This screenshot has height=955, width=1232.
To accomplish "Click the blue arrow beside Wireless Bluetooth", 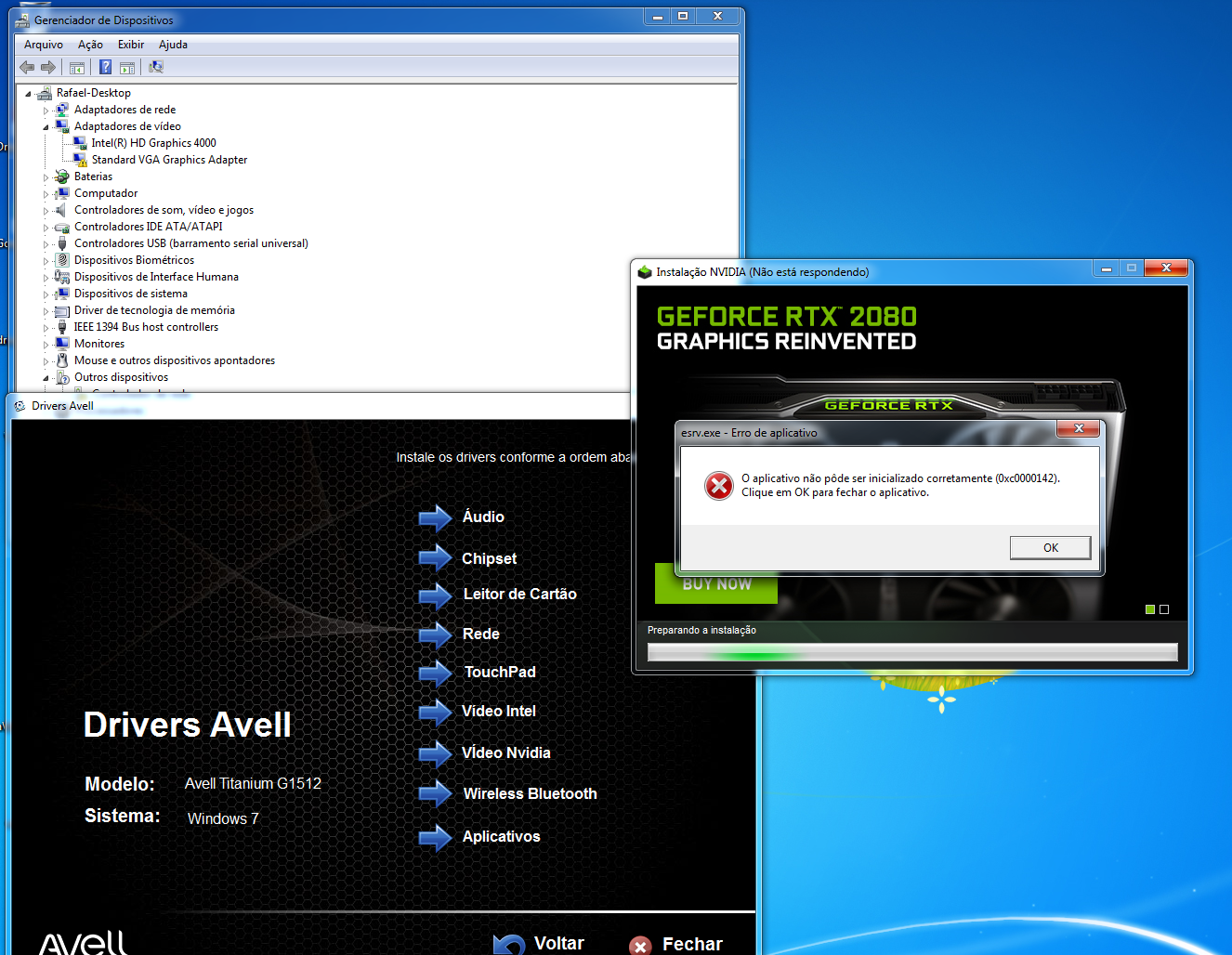I will pos(435,793).
